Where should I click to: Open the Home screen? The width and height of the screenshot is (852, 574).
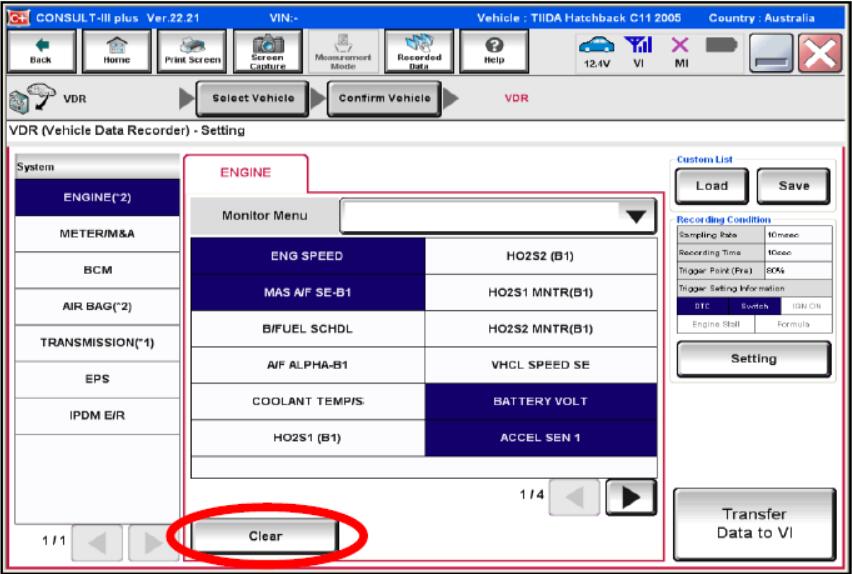116,51
